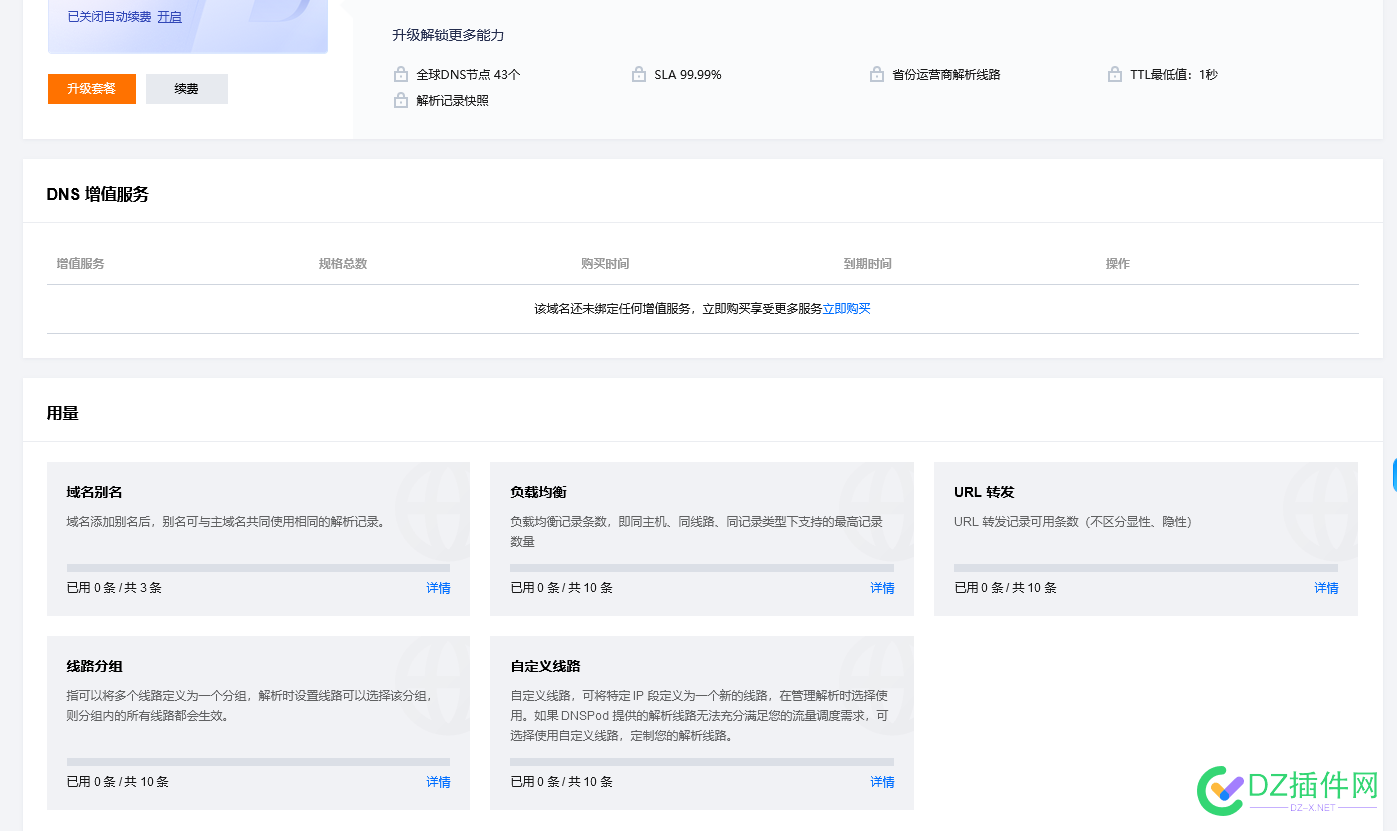Click 开启 link to enable auto-renewal

click(169, 17)
